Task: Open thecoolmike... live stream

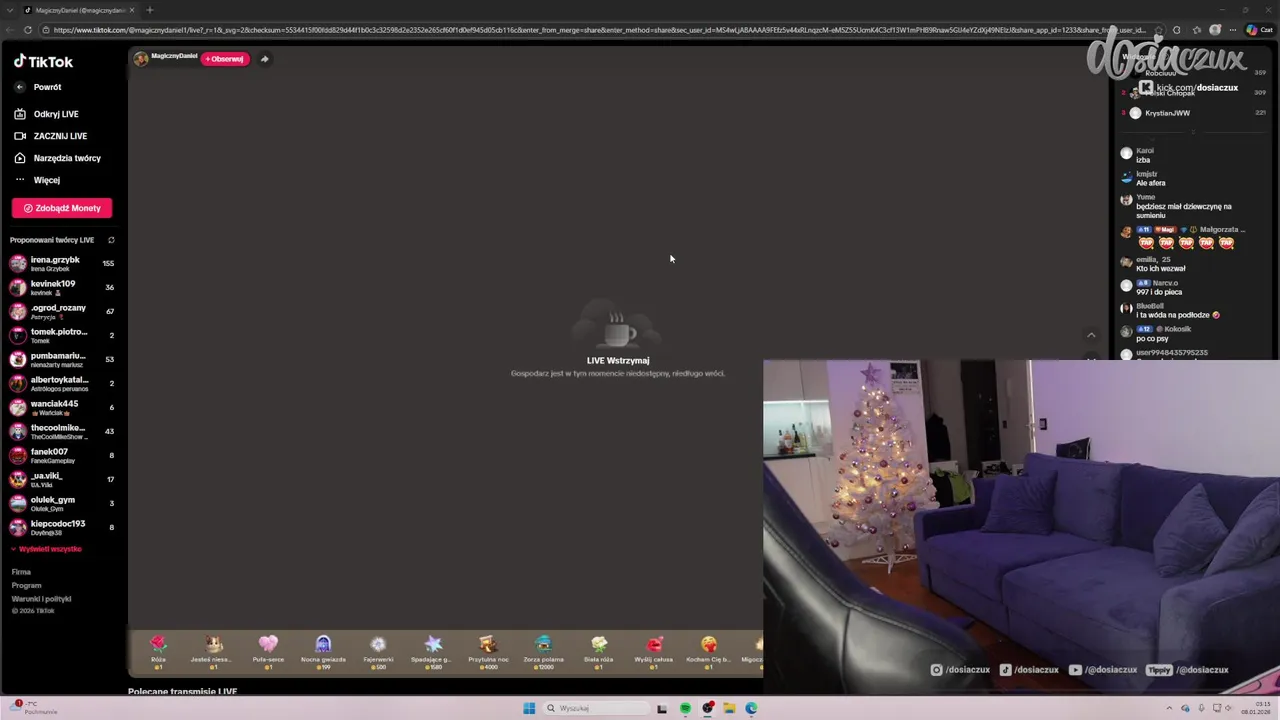Action: click(62, 432)
